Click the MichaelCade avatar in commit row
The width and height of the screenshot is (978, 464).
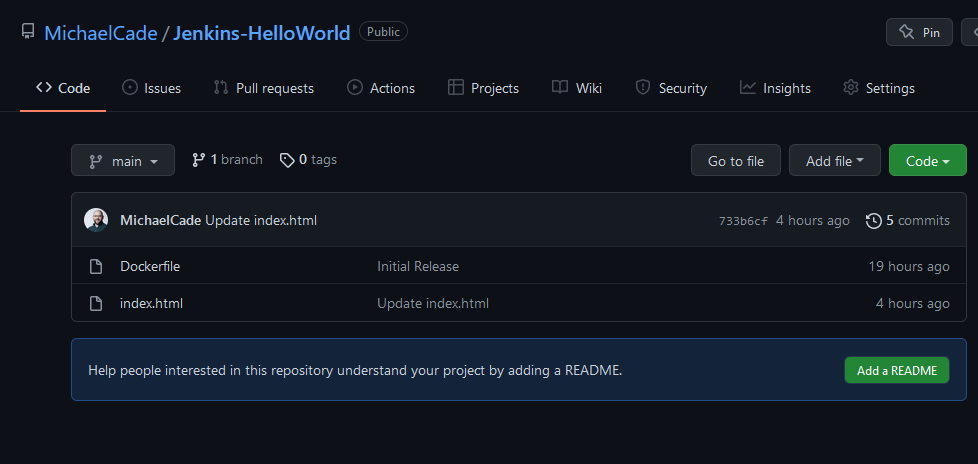(96, 220)
